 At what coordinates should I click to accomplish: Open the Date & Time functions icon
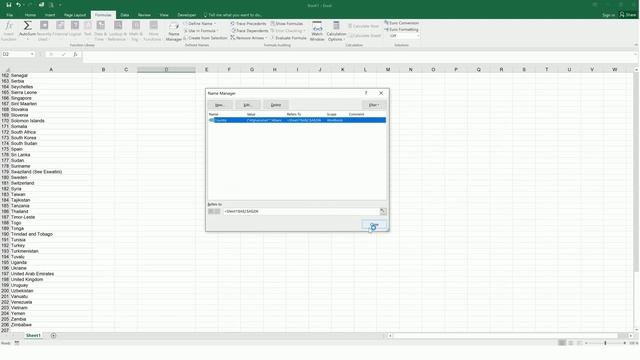pos(100,26)
